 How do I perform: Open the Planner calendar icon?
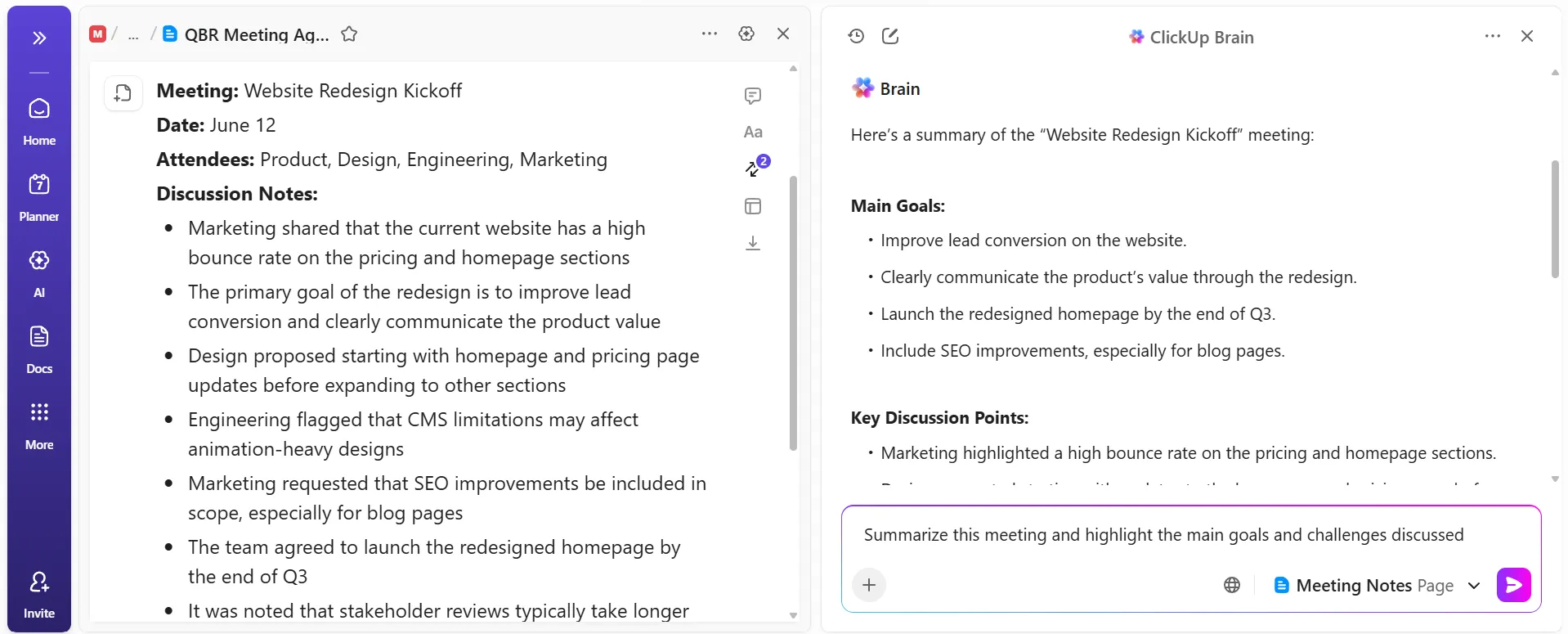39,197
